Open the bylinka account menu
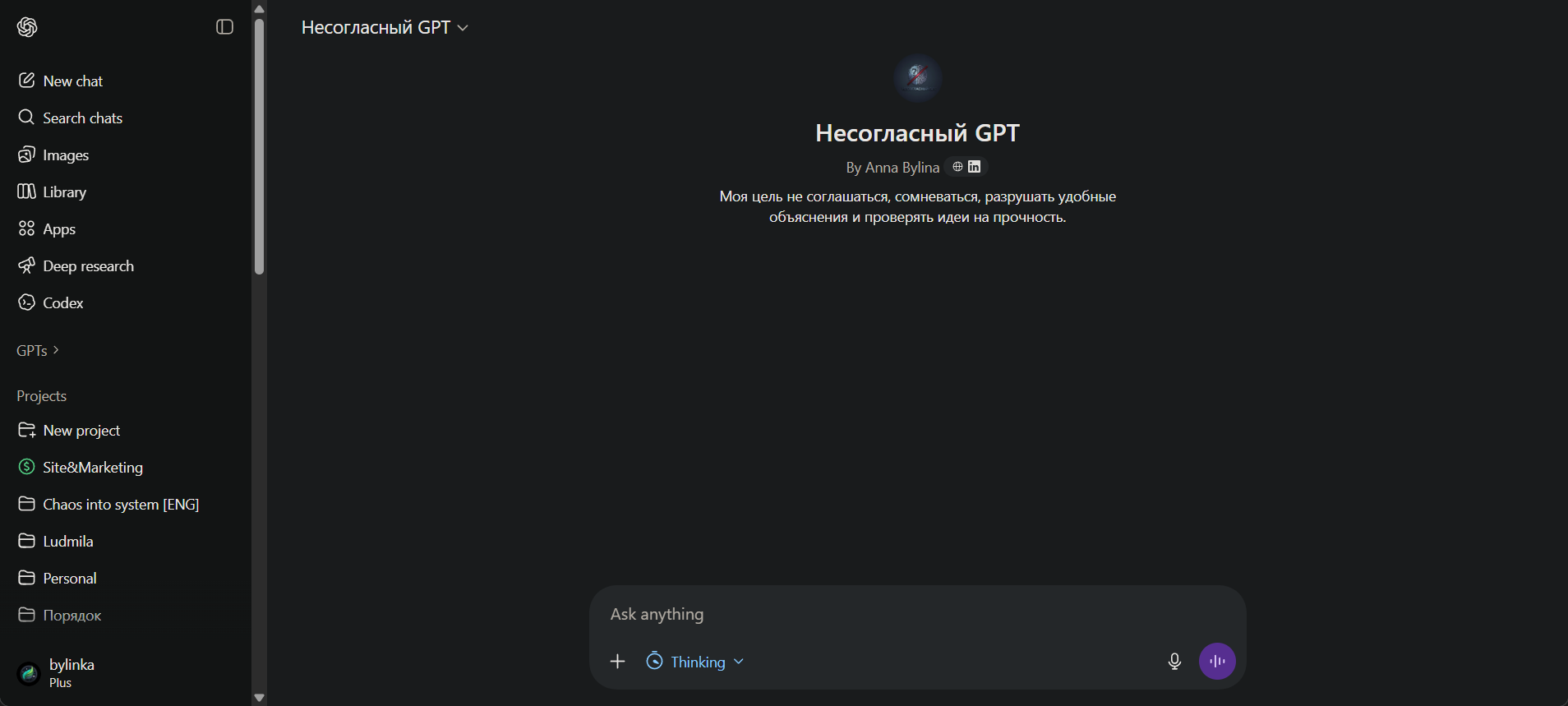This screenshot has width=1568, height=706. pos(126,673)
